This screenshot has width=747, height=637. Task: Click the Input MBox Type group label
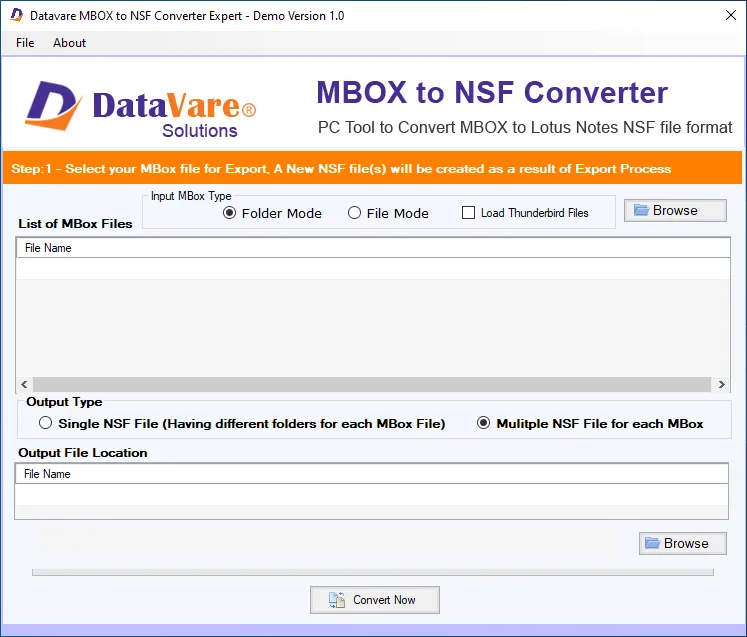[x=191, y=196]
